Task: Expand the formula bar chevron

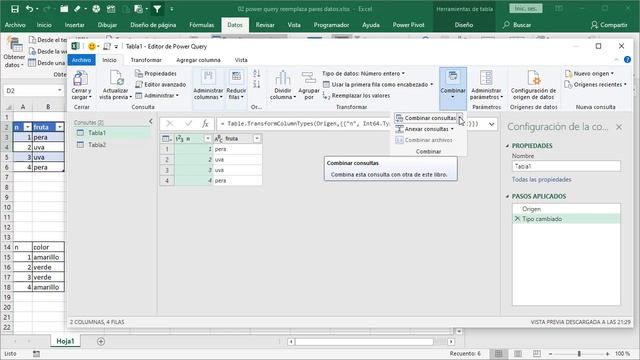Action: point(491,124)
